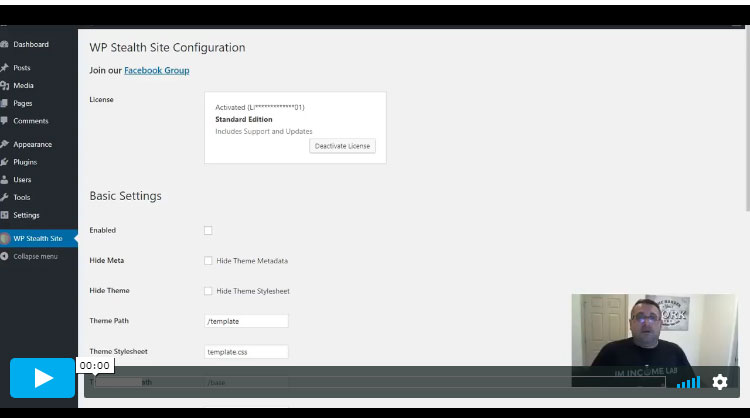The height and width of the screenshot is (418, 750).
Task: Click the Collapse menu label
Action: [x=35, y=256]
